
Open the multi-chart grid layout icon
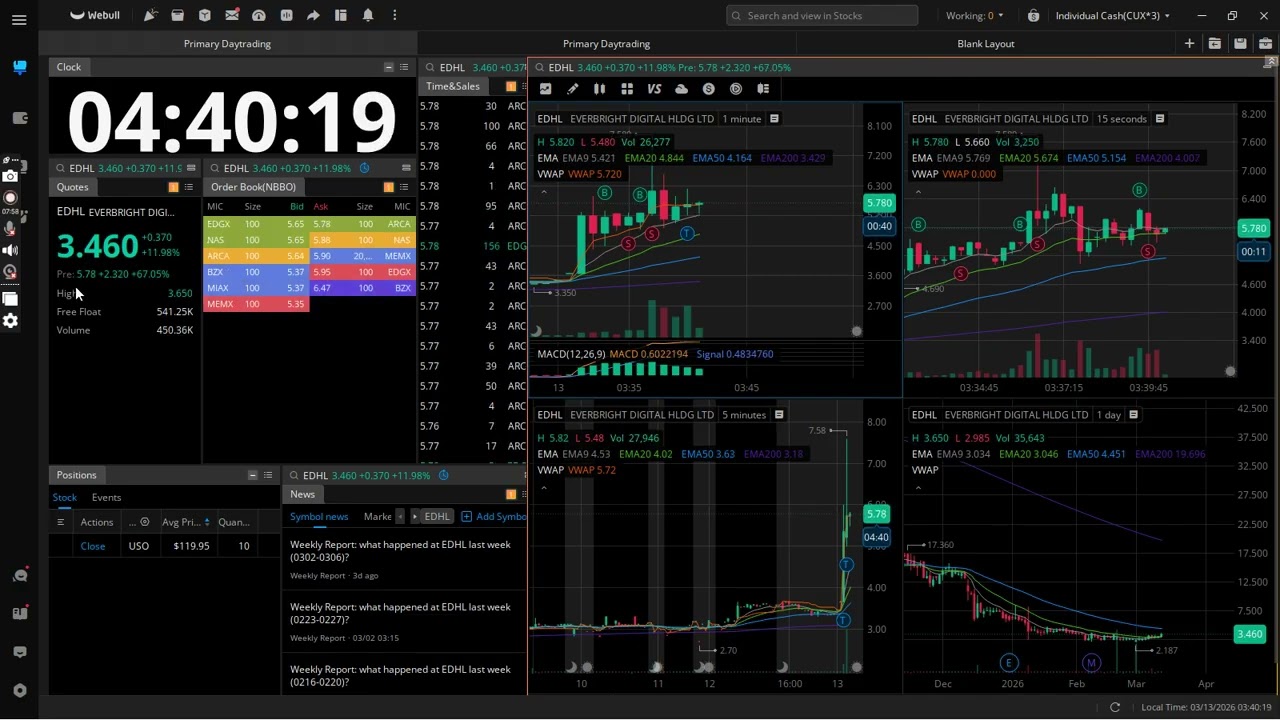click(626, 89)
